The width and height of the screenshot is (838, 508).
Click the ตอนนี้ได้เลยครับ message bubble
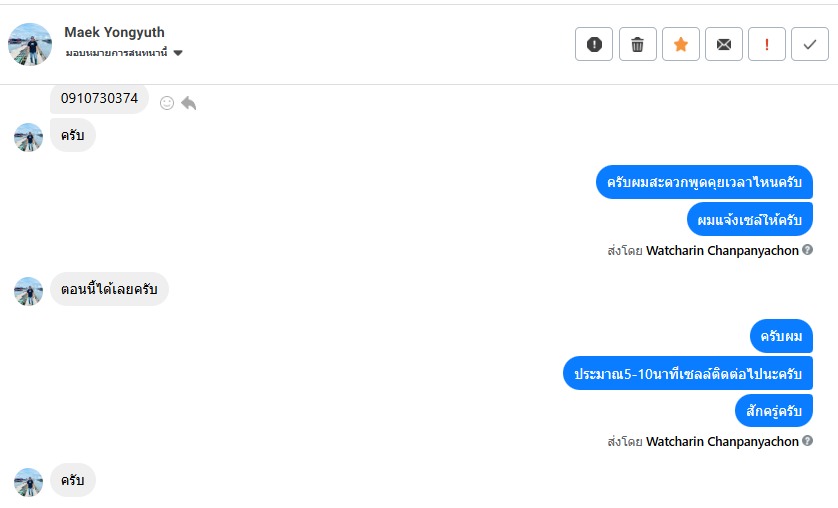coord(109,289)
